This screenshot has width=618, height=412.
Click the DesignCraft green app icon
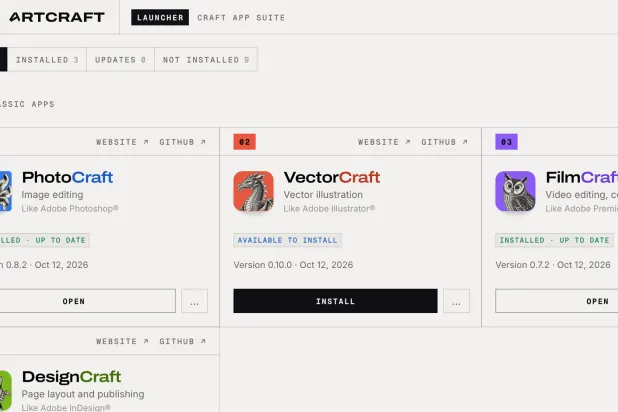tap(6, 390)
